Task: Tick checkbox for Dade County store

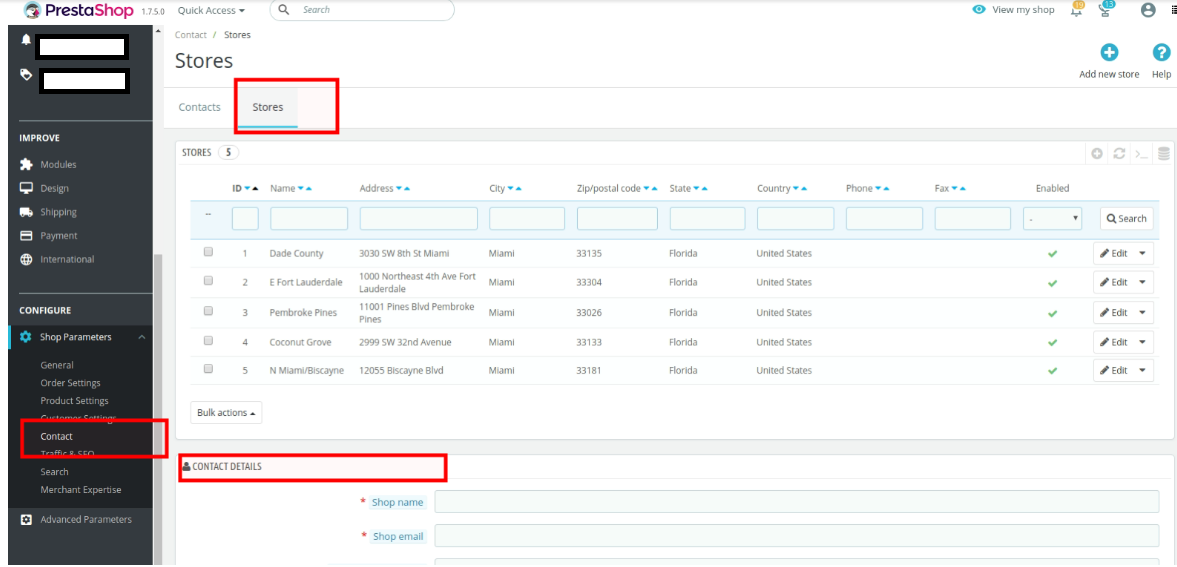Action: [x=209, y=252]
